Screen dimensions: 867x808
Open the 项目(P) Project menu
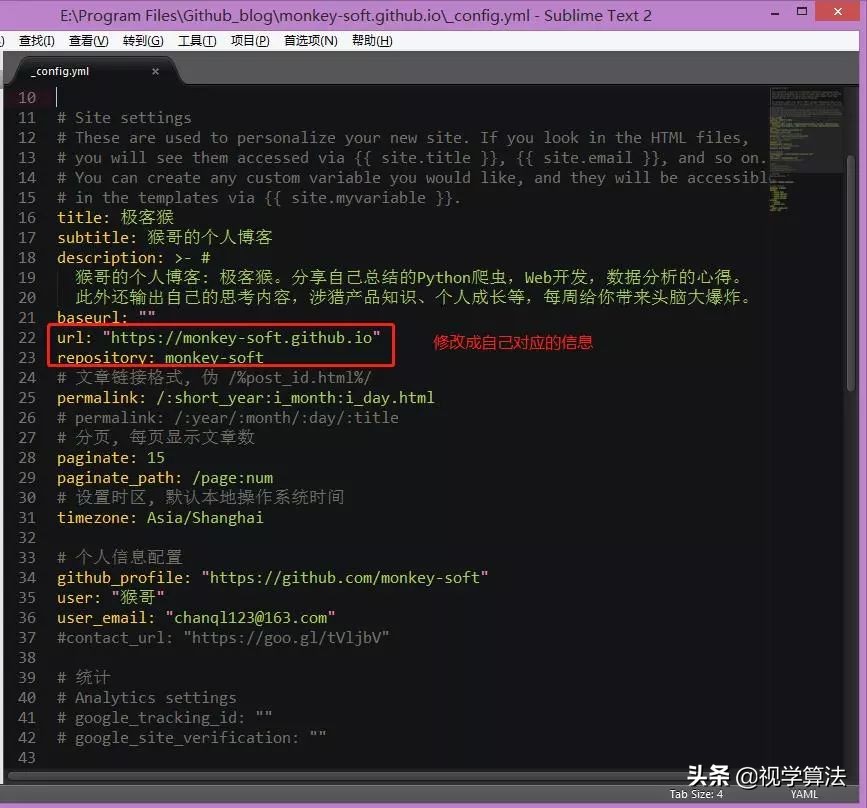tap(249, 40)
